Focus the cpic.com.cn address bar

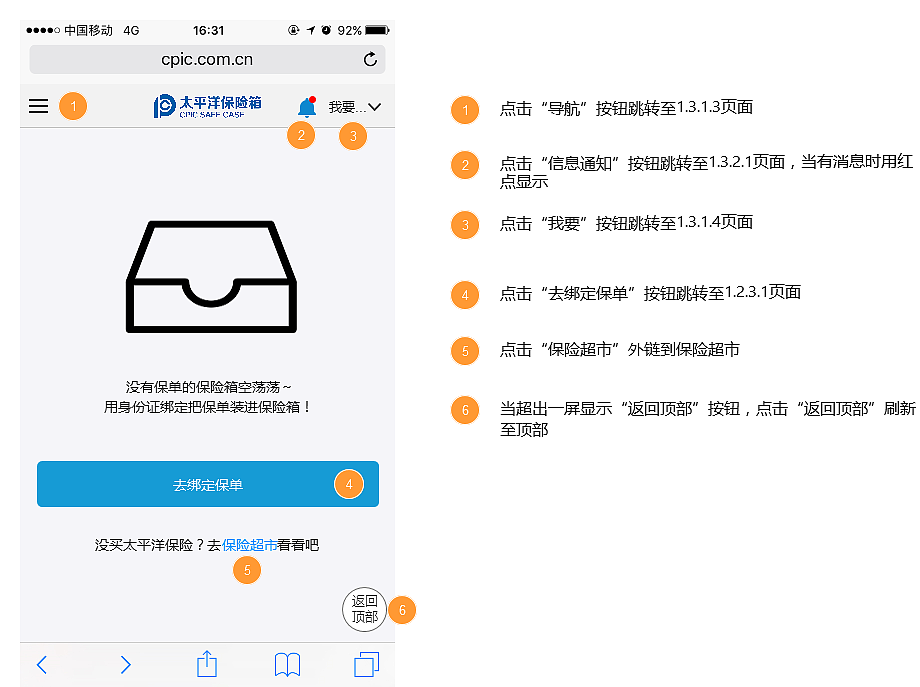click(207, 59)
